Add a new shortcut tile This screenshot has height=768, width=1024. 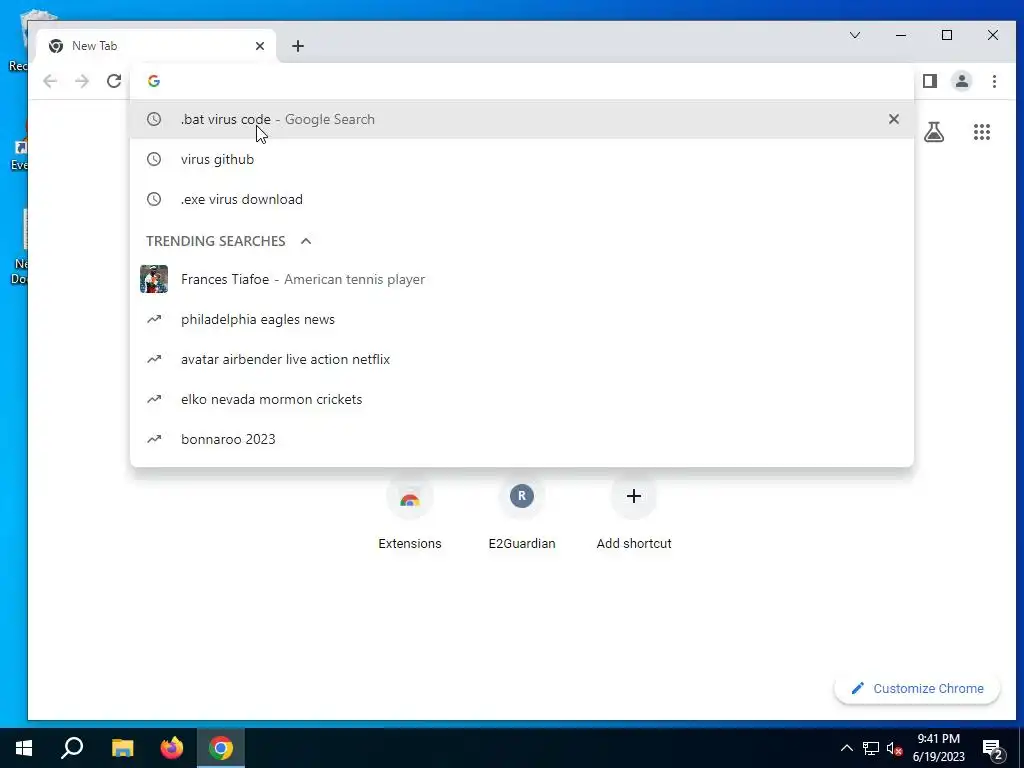coord(633,515)
